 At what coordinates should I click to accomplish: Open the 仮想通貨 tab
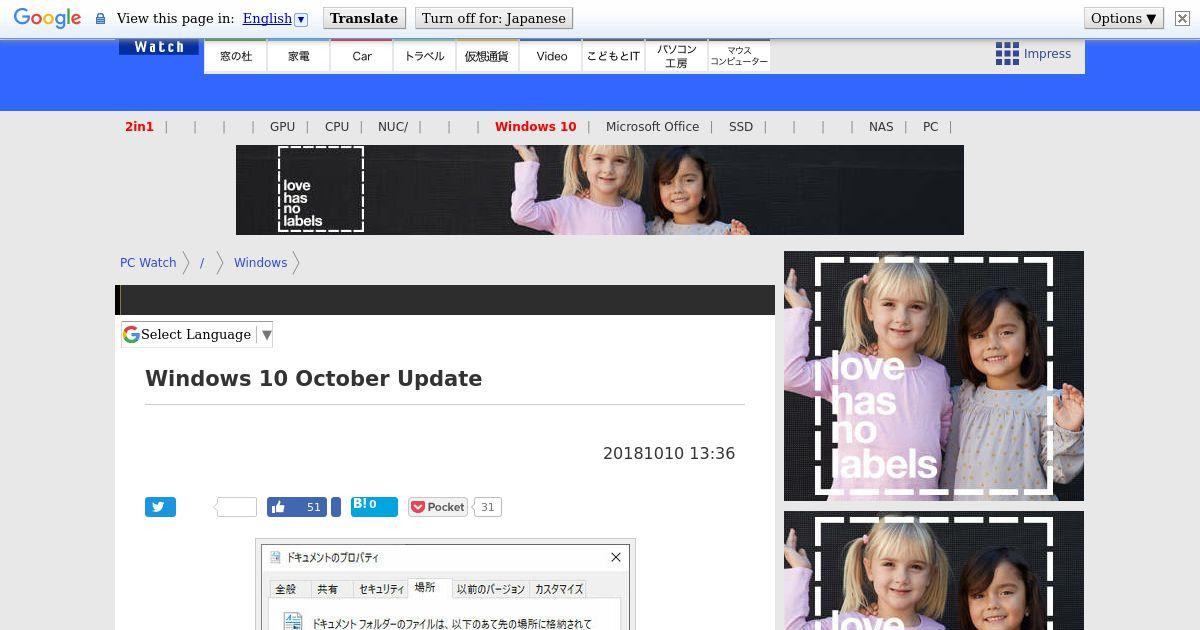coord(487,56)
